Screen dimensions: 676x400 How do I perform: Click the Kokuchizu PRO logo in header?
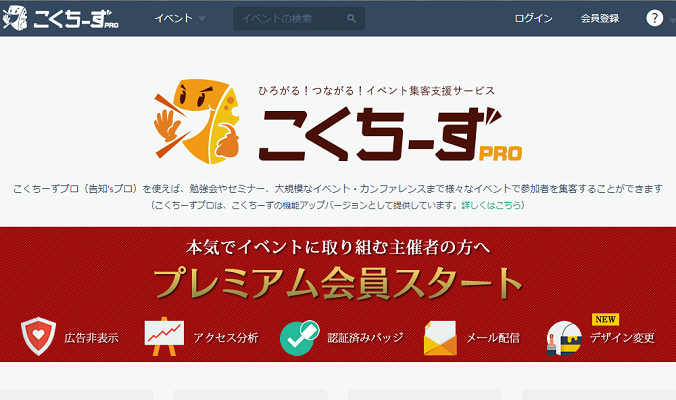pos(60,18)
